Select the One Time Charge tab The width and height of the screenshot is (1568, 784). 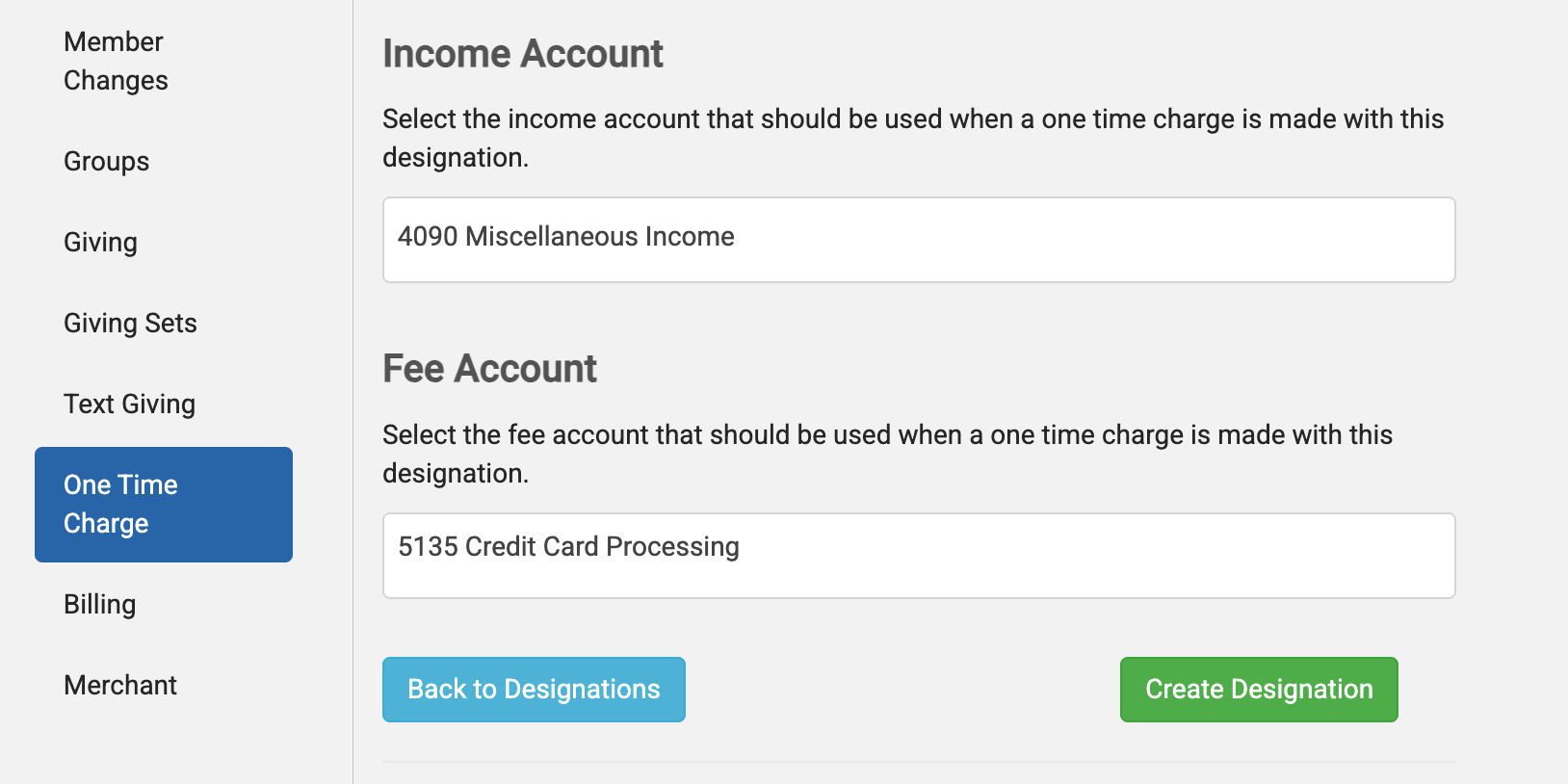163,504
